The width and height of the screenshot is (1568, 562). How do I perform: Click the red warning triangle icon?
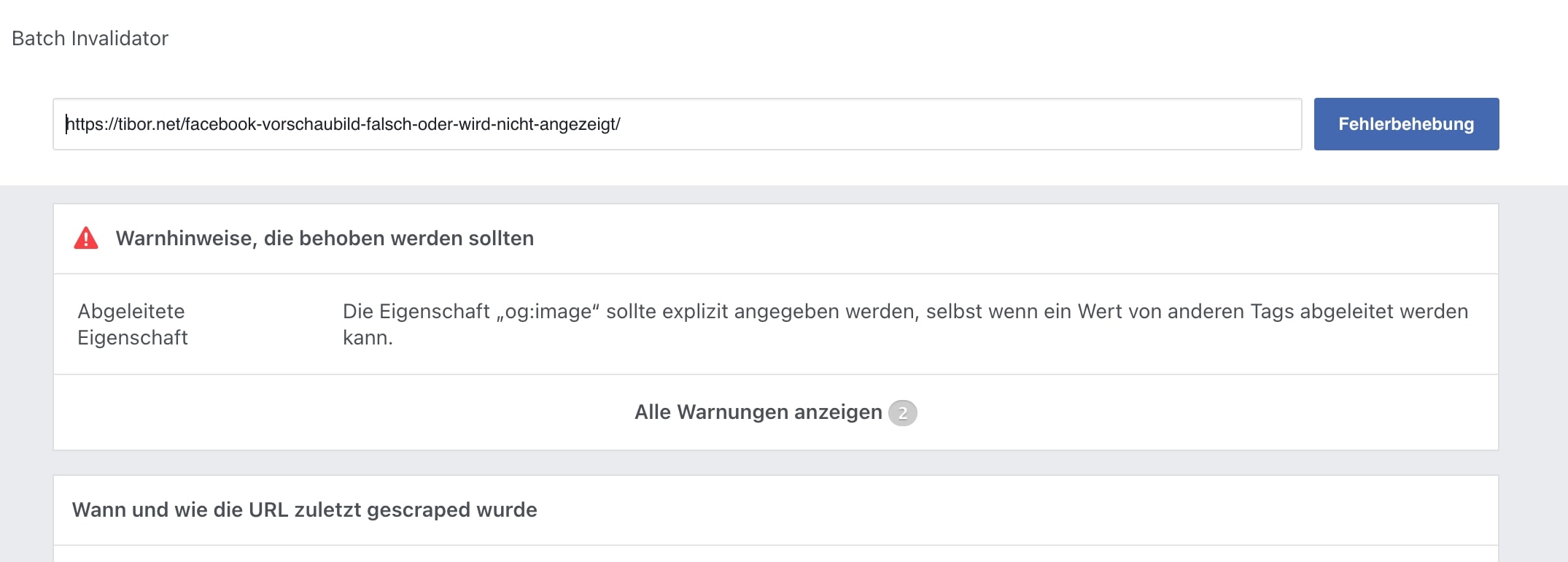pos(86,239)
